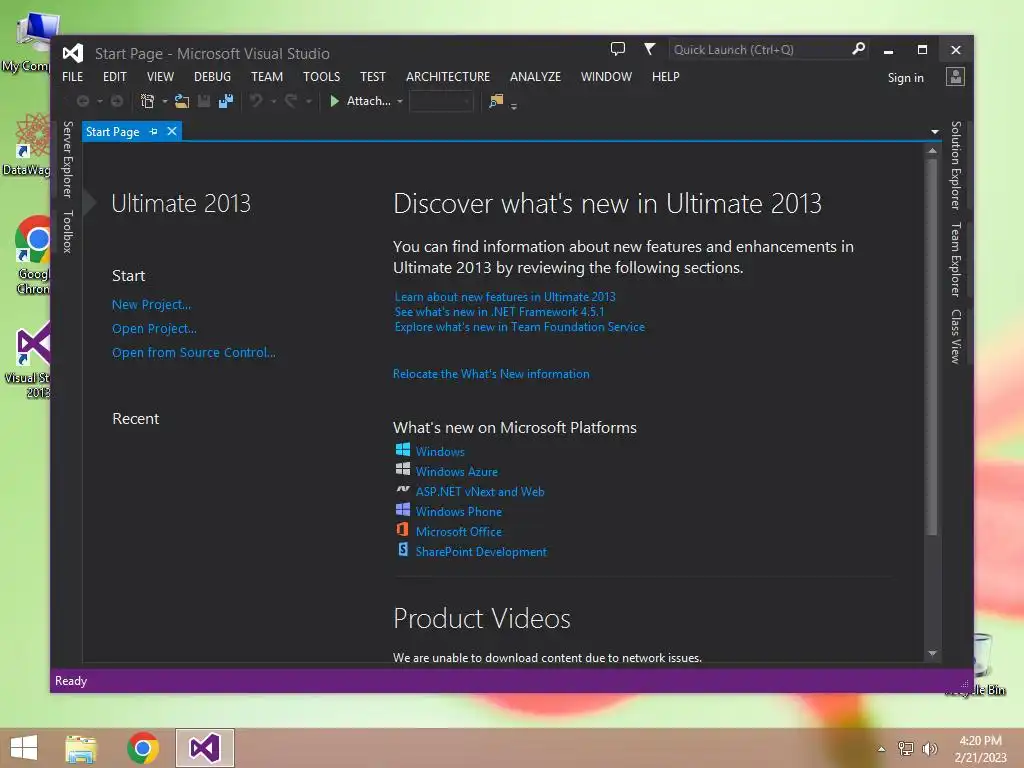Click the Start Page vertical scrollbar thumb
Viewport: 1024px width, 768px height.
point(933,346)
